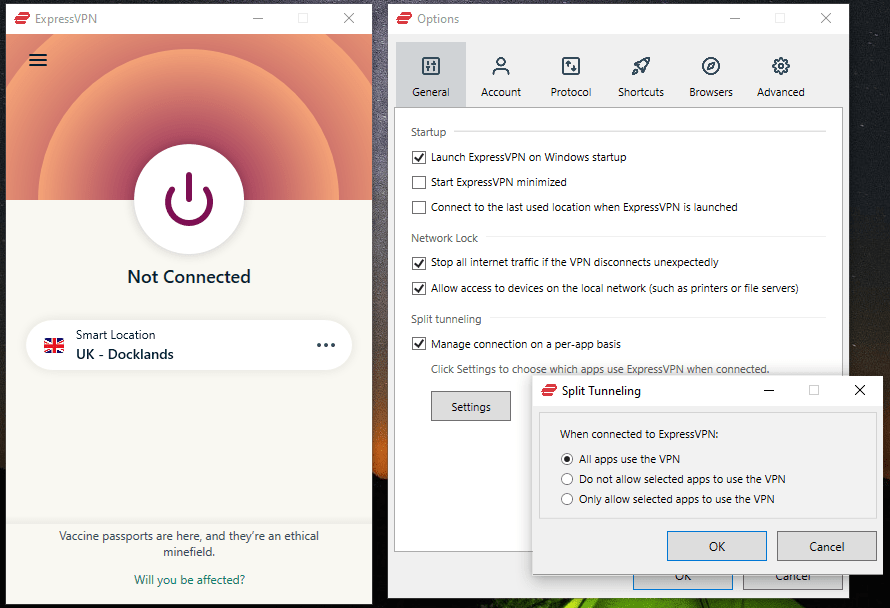Open the ExpressVPN hamburger menu
890x608 pixels.
[x=38, y=60]
